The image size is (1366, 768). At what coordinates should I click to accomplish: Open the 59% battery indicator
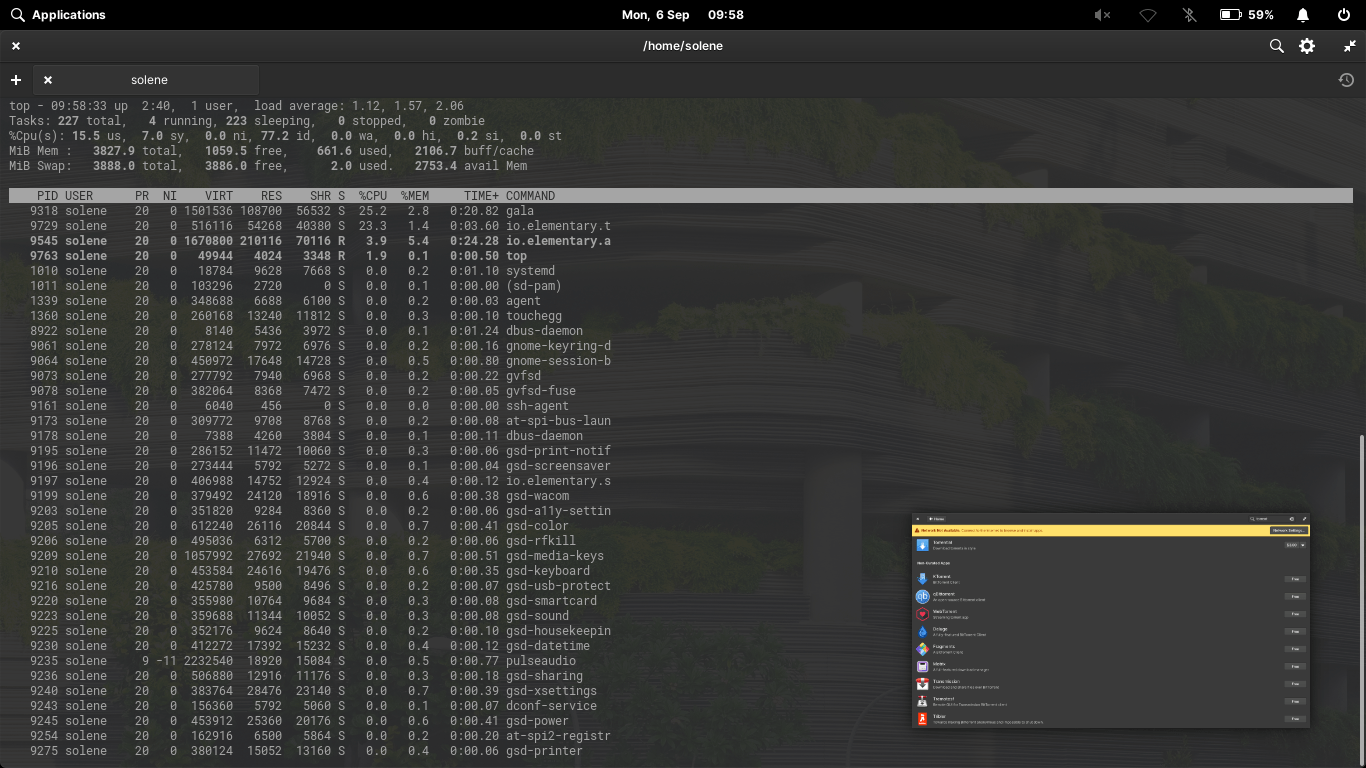(1247, 15)
